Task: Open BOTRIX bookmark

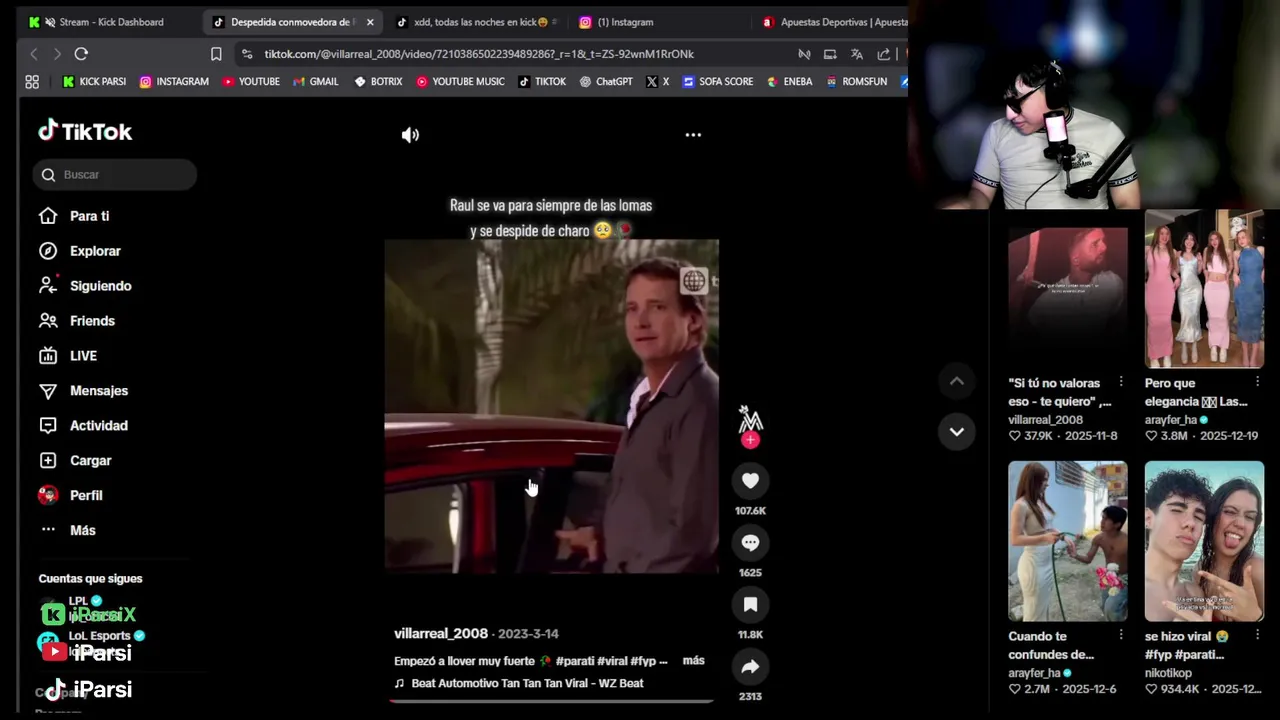Action: coord(378,82)
